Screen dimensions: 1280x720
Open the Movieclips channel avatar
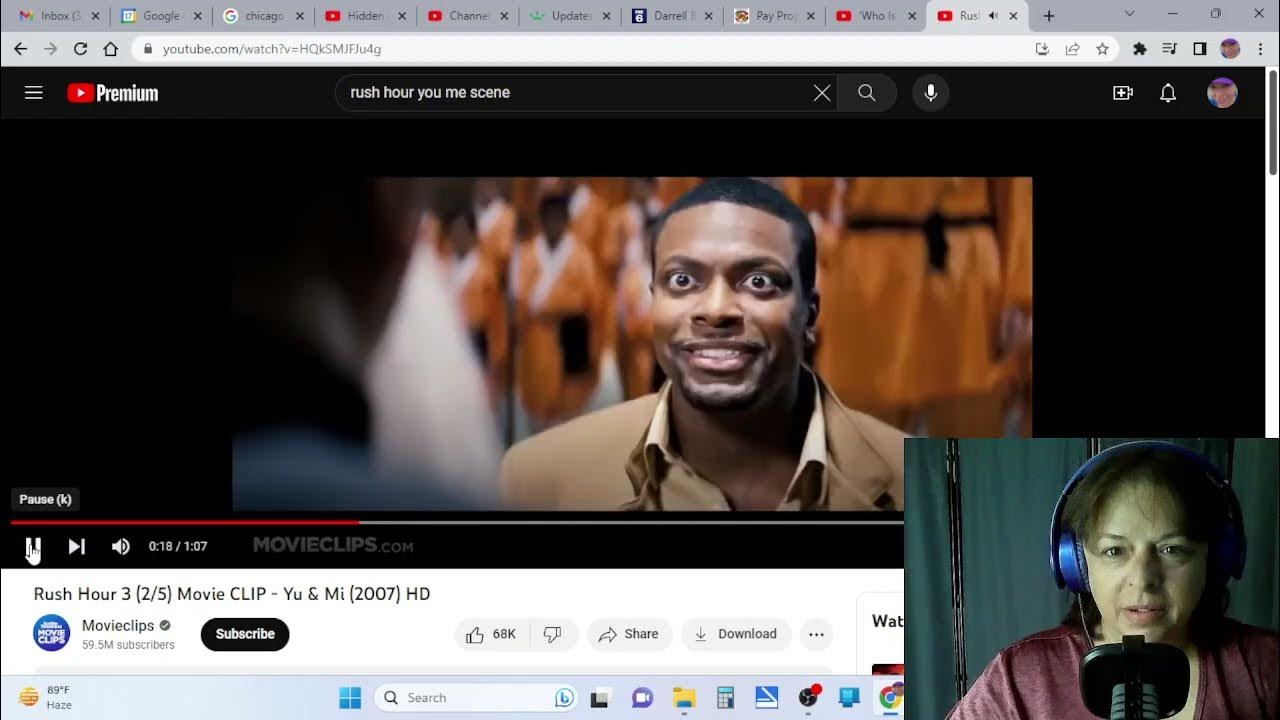(52, 633)
